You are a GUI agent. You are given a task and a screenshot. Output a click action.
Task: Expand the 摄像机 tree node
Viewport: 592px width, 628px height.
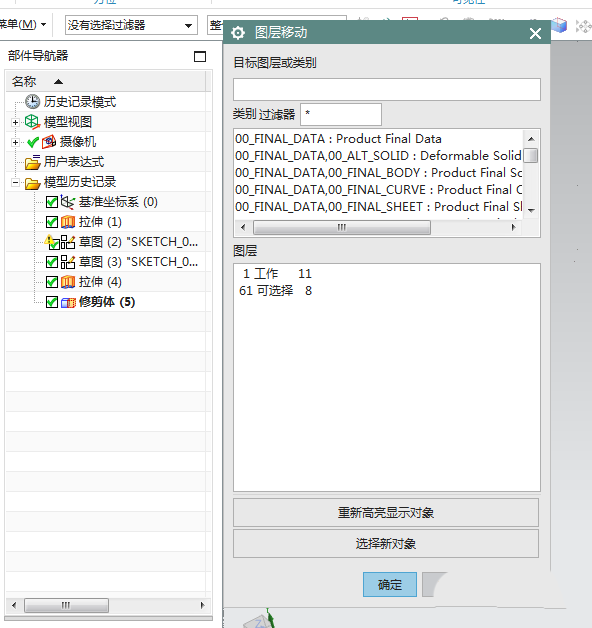pyautogui.click(x=15, y=143)
